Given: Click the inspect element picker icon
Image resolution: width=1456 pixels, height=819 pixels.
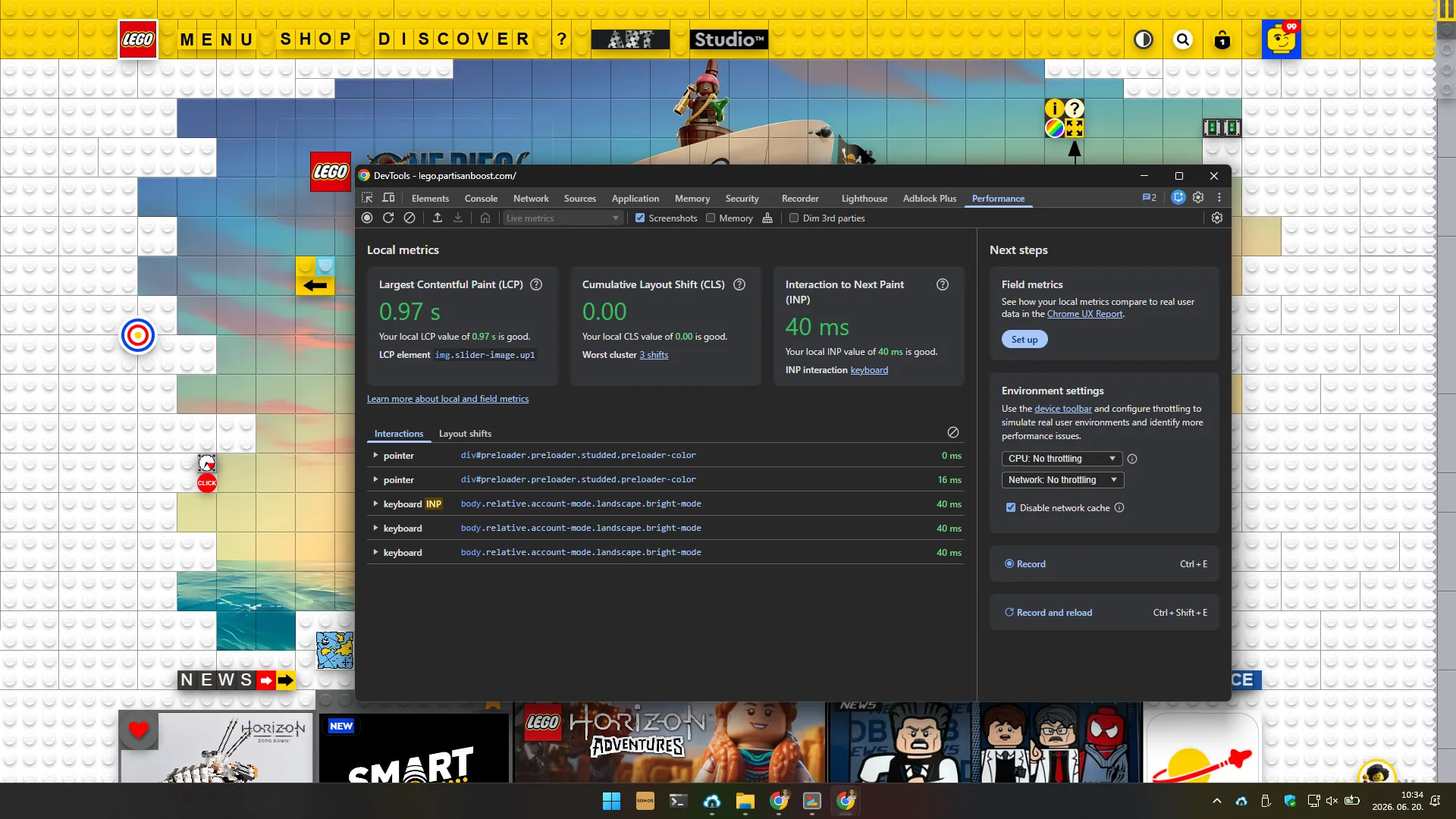Looking at the screenshot, I should tap(367, 198).
